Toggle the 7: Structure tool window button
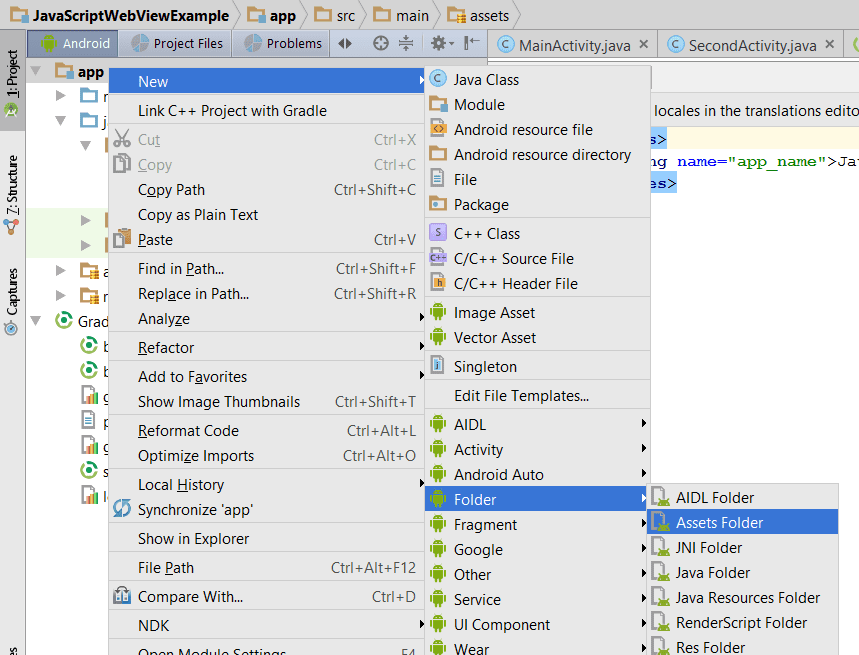859x655 pixels. (12, 195)
